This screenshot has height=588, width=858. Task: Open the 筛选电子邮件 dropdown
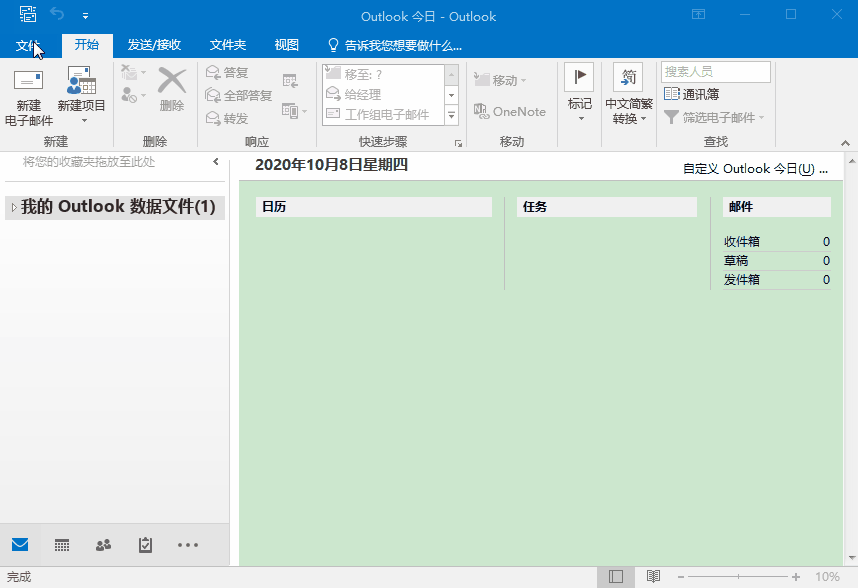(714, 117)
